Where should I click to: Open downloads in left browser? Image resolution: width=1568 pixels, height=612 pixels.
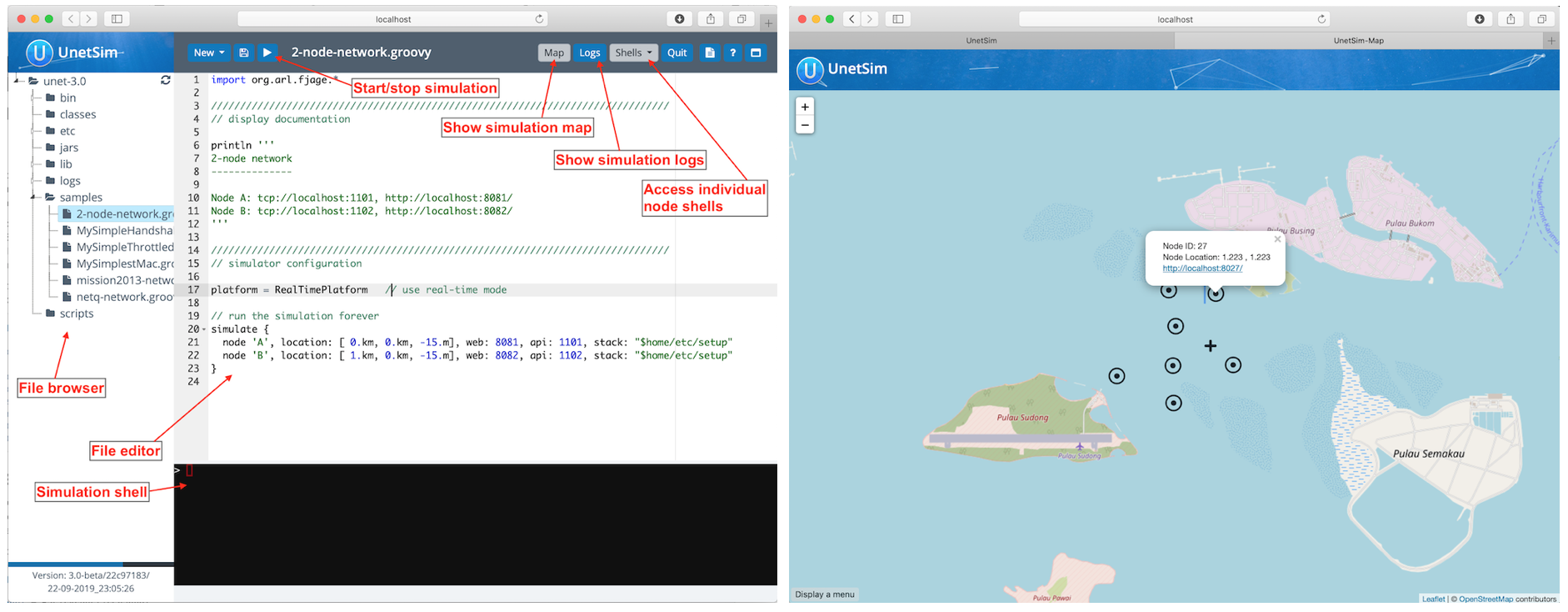680,19
